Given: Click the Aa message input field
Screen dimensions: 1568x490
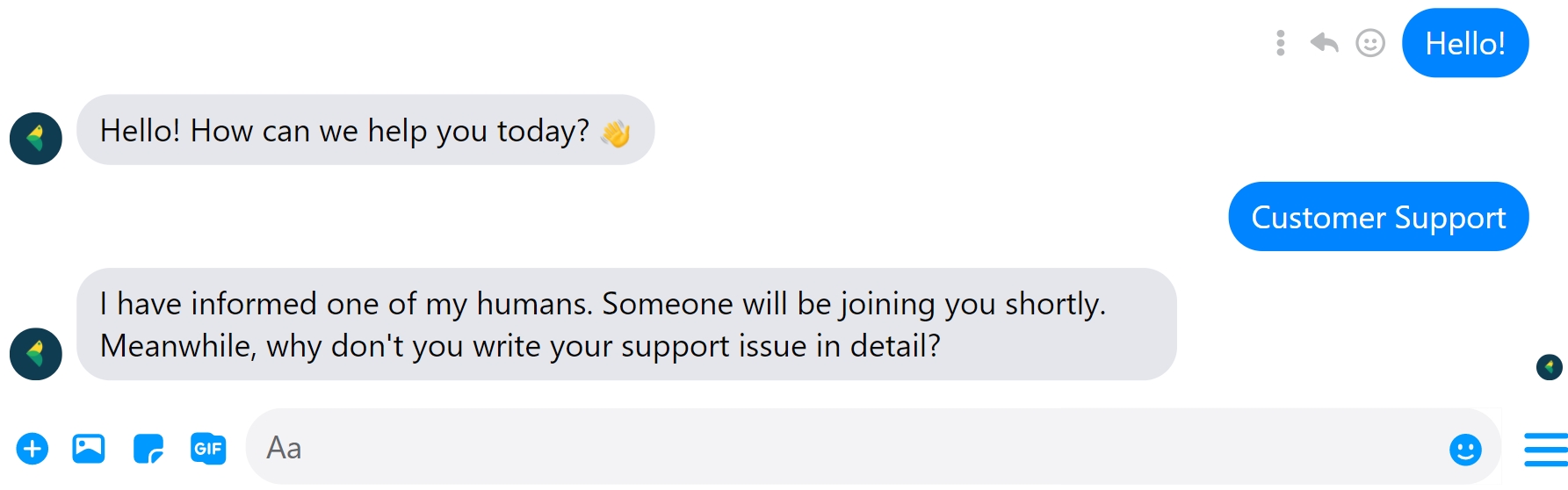Looking at the screenshot, I should coord(791,448).
